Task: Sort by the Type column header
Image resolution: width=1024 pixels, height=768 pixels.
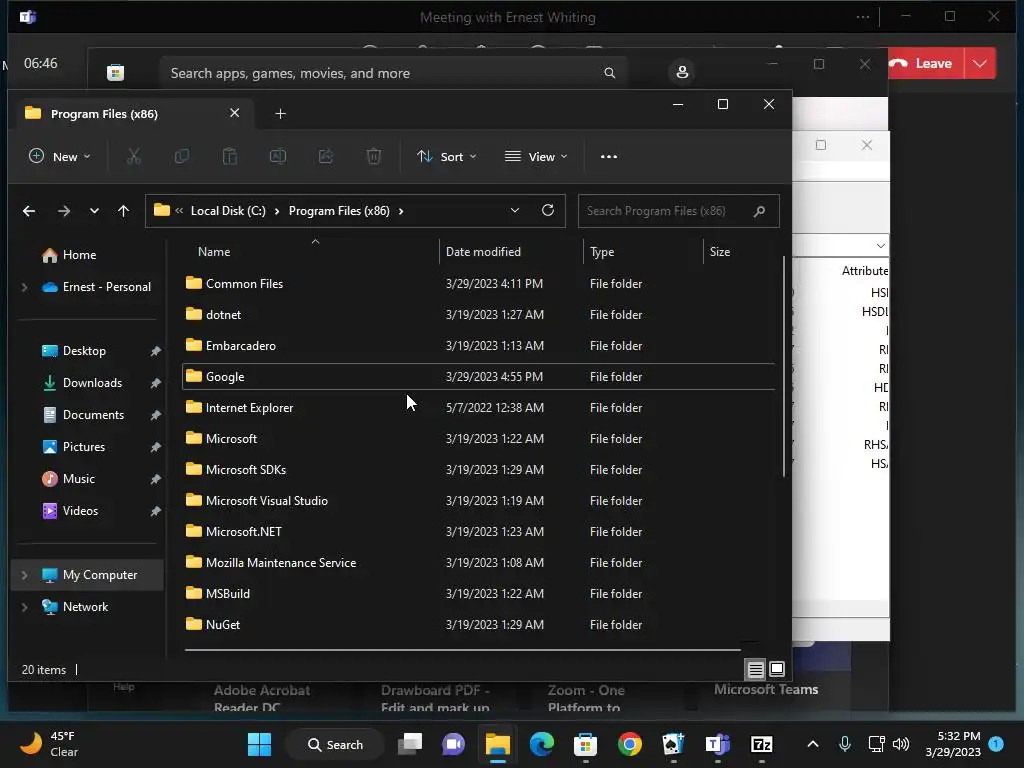Action: point(601,251)
